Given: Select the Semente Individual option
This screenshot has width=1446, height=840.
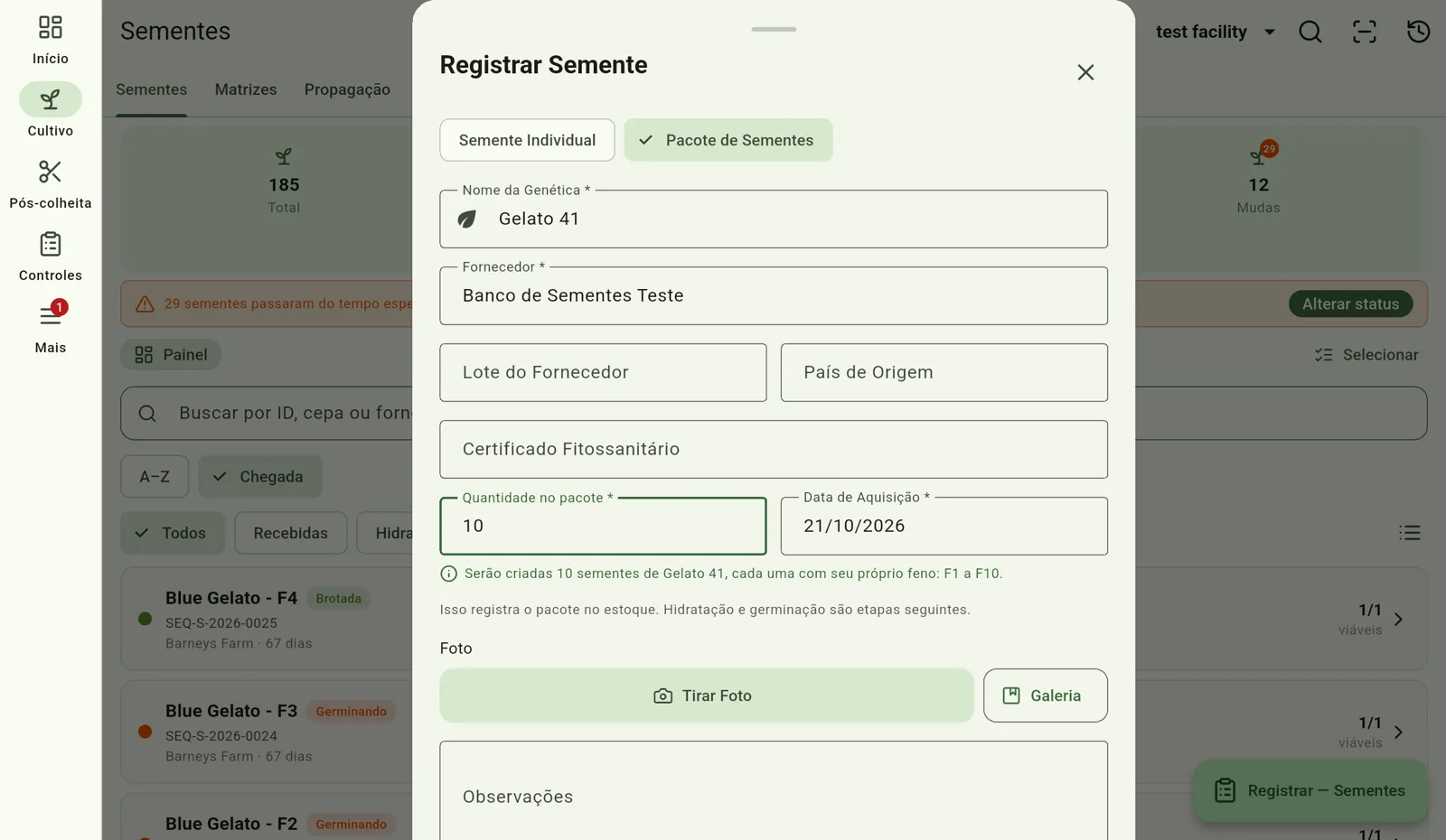Looking at the screenshot, I should pos(527,140).
